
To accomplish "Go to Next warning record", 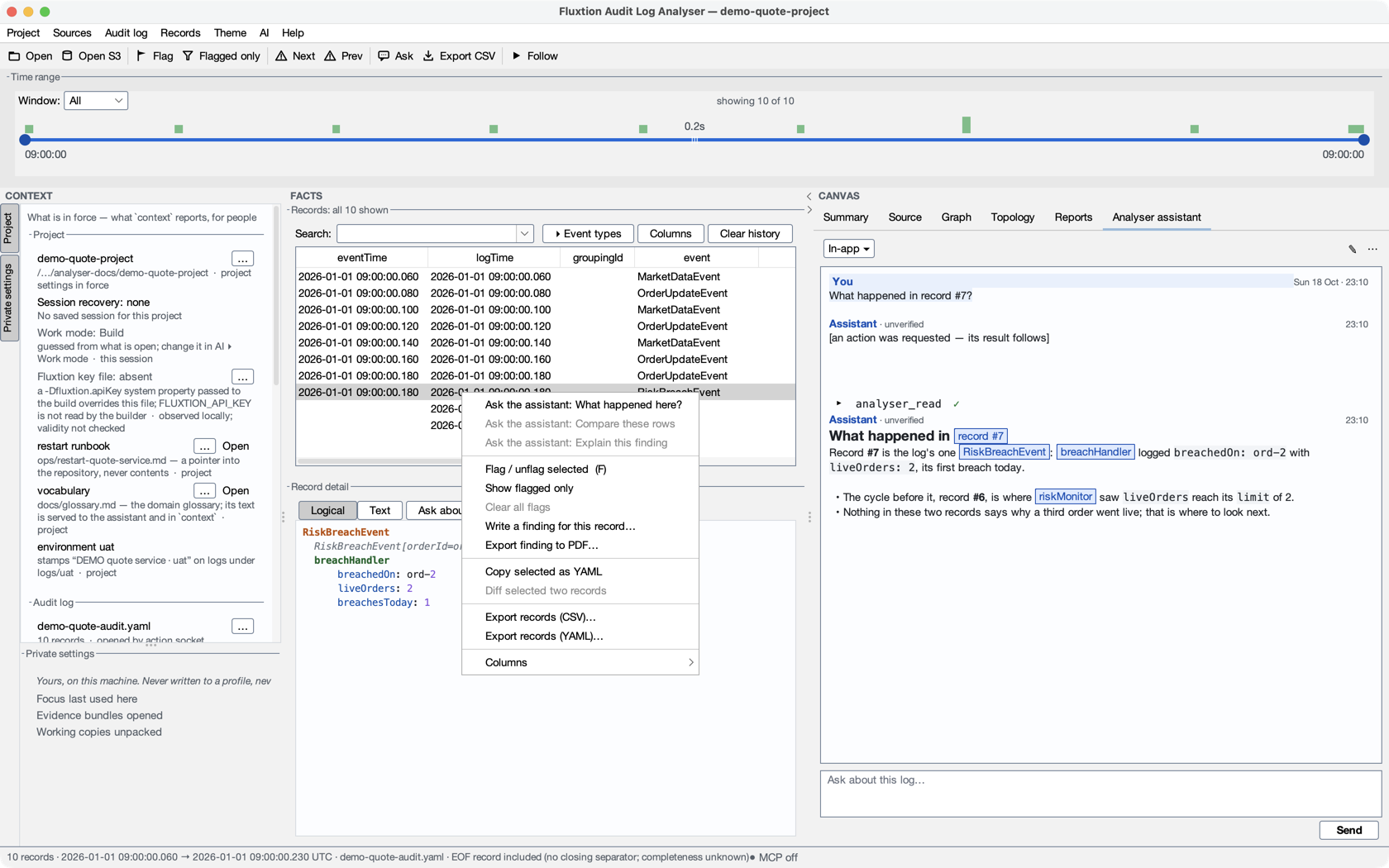I will [295, 56].
